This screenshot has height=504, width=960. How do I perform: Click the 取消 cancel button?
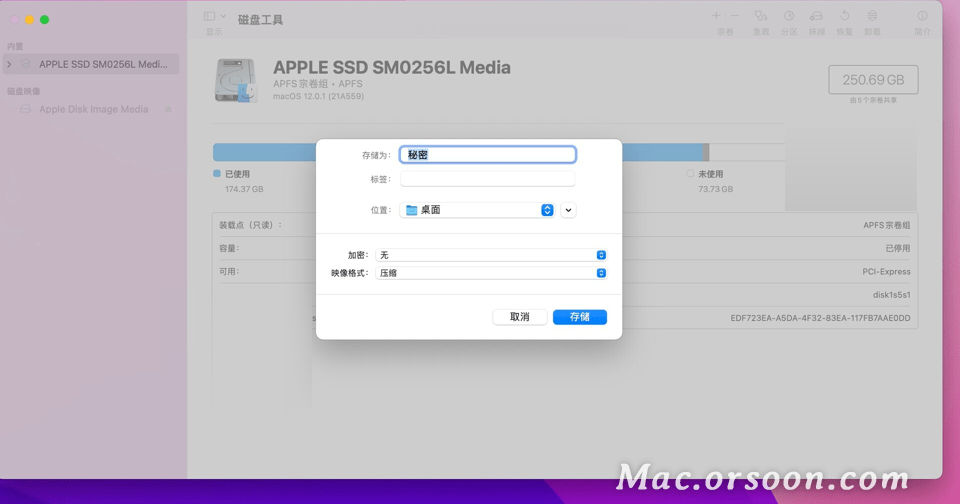tap(519, 317)
